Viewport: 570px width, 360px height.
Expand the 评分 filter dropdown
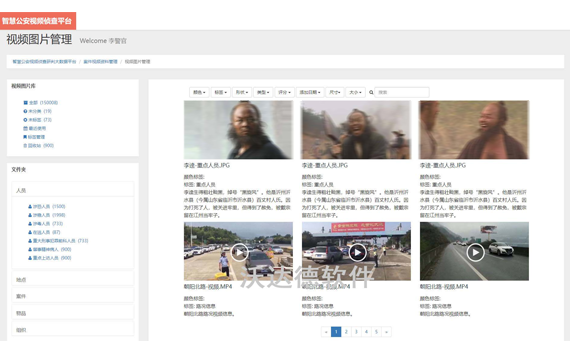tap(284, 92)
